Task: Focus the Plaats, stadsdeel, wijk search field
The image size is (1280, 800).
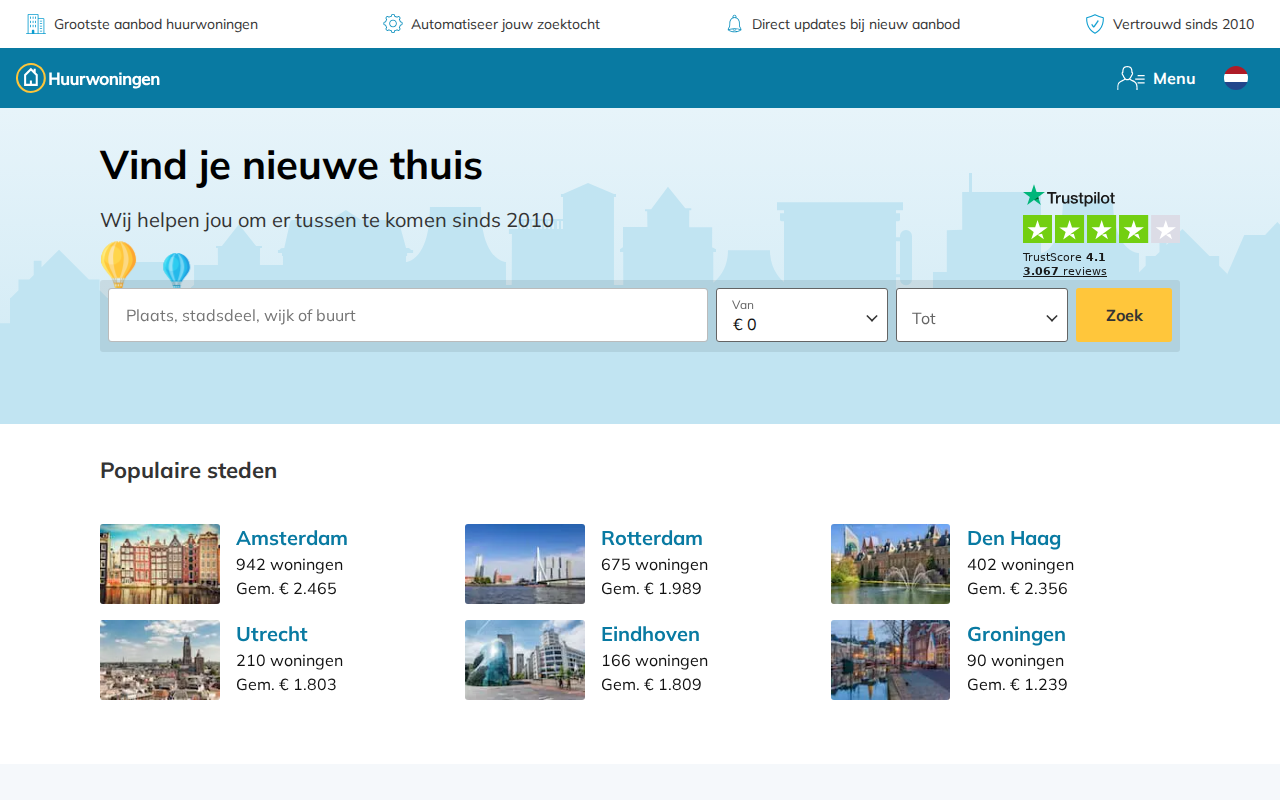Action: click(408, 315)
